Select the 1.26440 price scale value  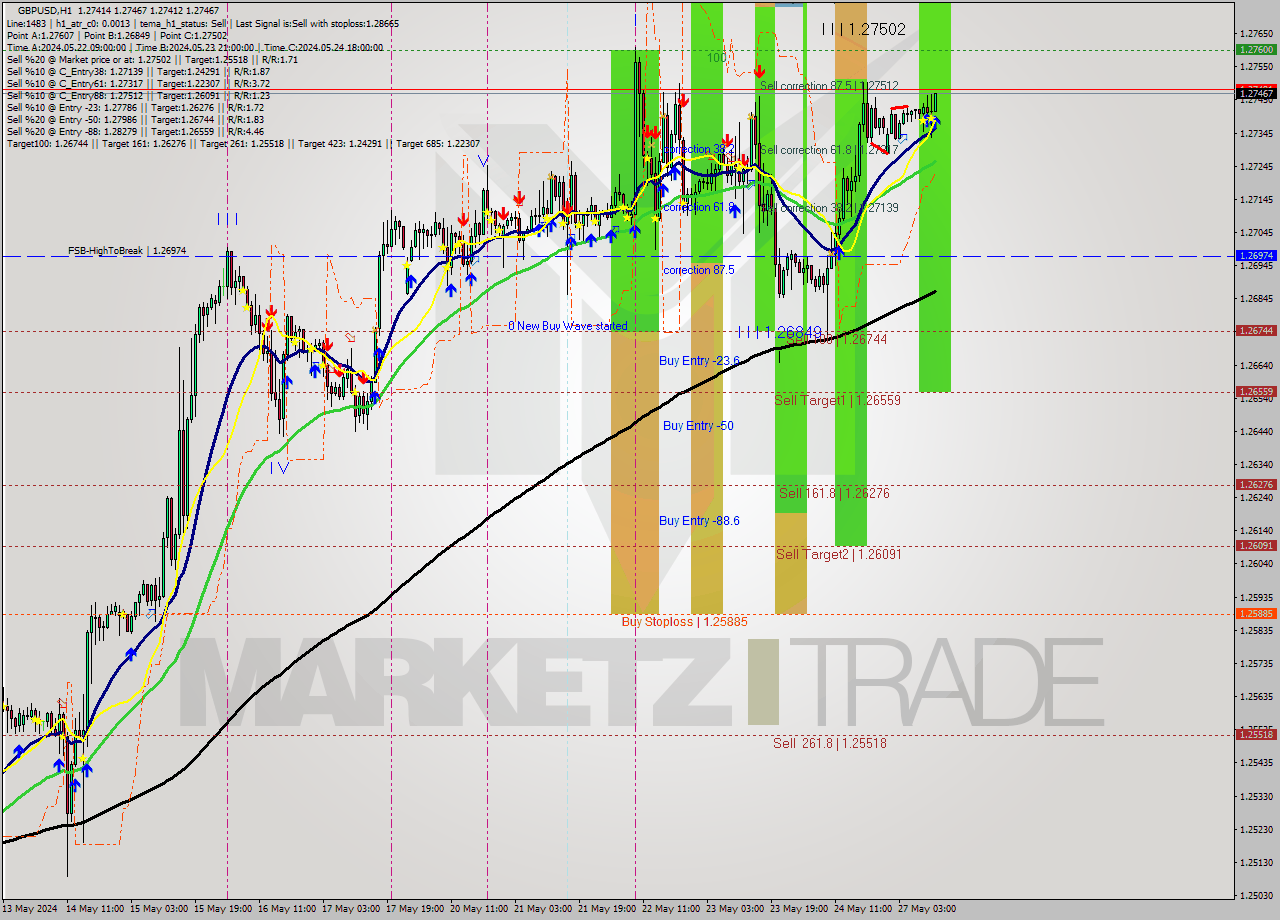pos(1256,432)
